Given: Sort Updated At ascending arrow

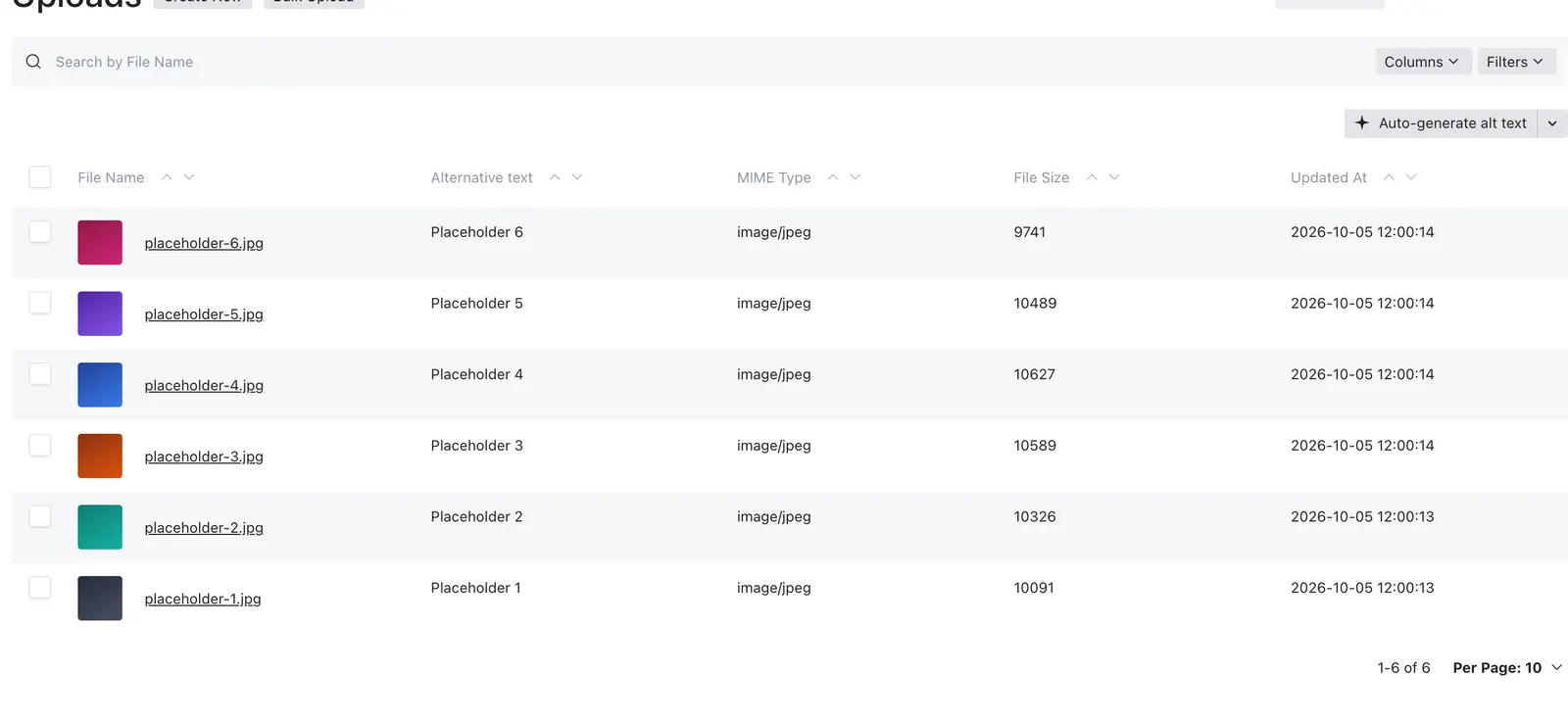Looking at the screenshot, I should point(1389,177).
